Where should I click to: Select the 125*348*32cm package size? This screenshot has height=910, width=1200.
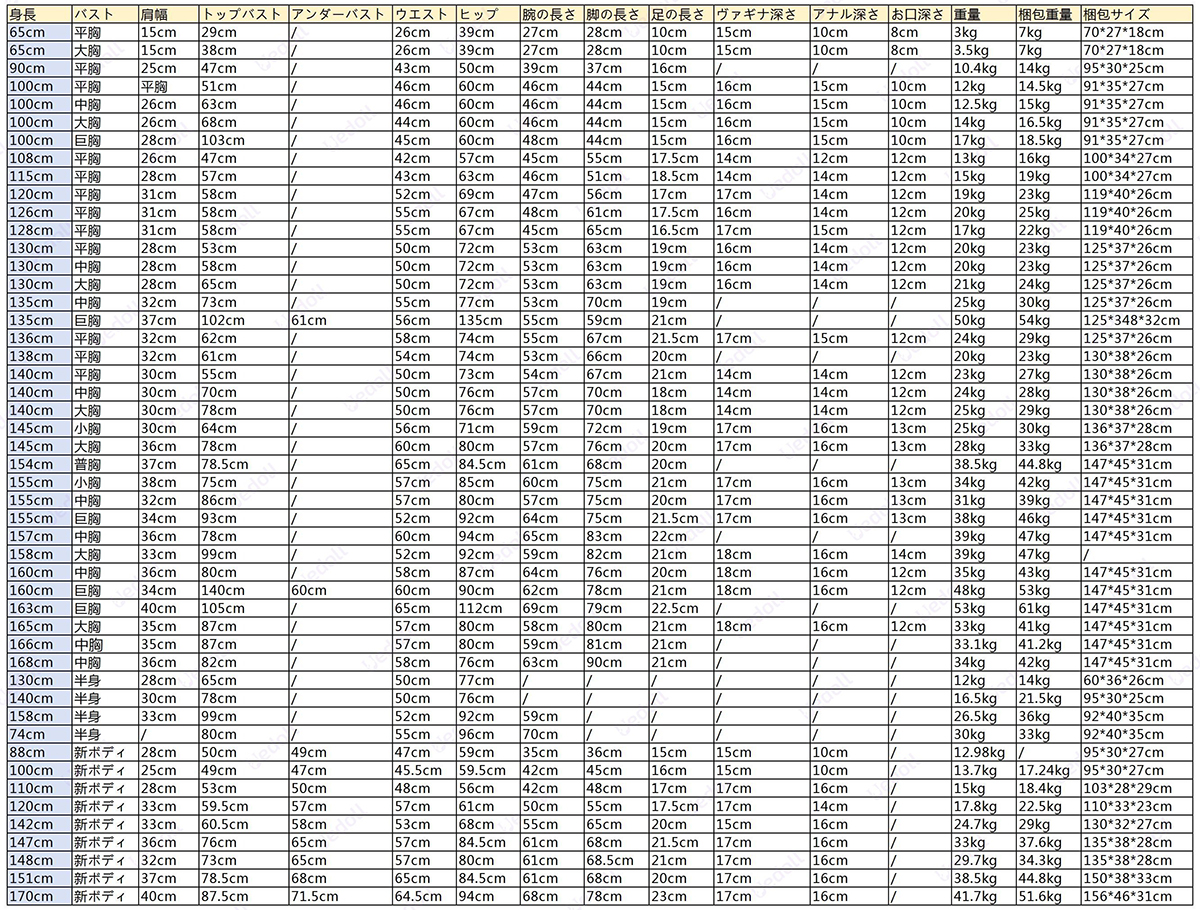pos(1138,320)
